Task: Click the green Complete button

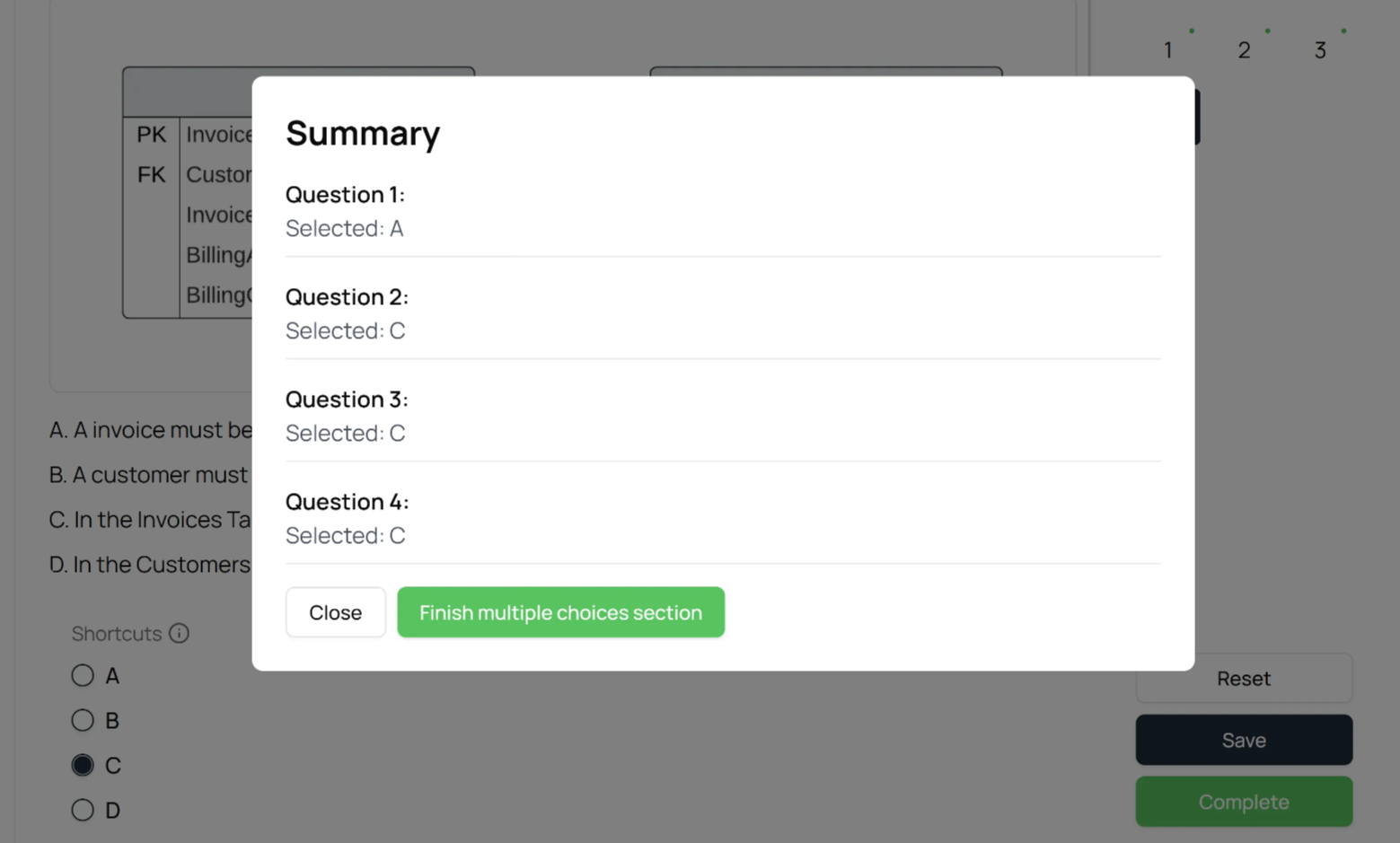Action: [1244, 802]
